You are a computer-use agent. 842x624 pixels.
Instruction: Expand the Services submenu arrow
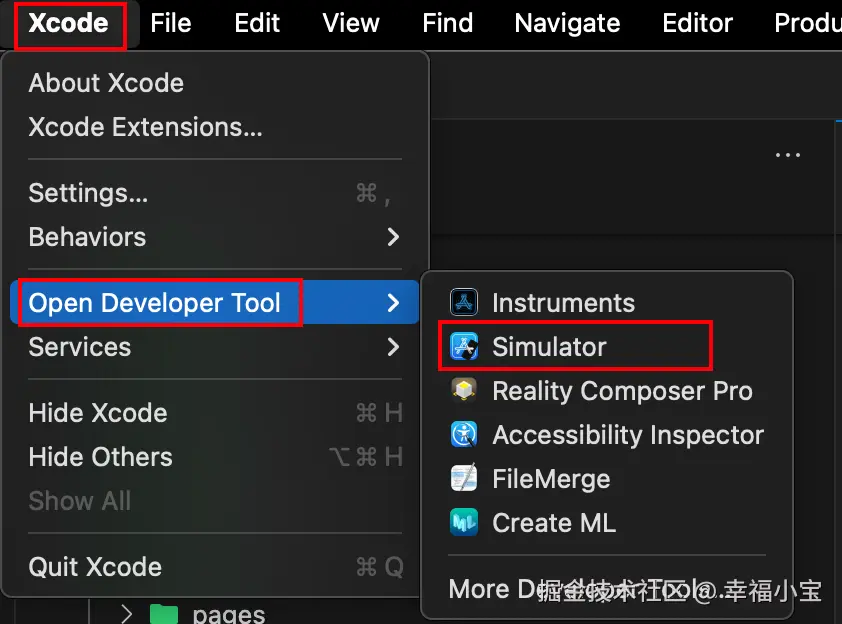[x=393, y=347]
